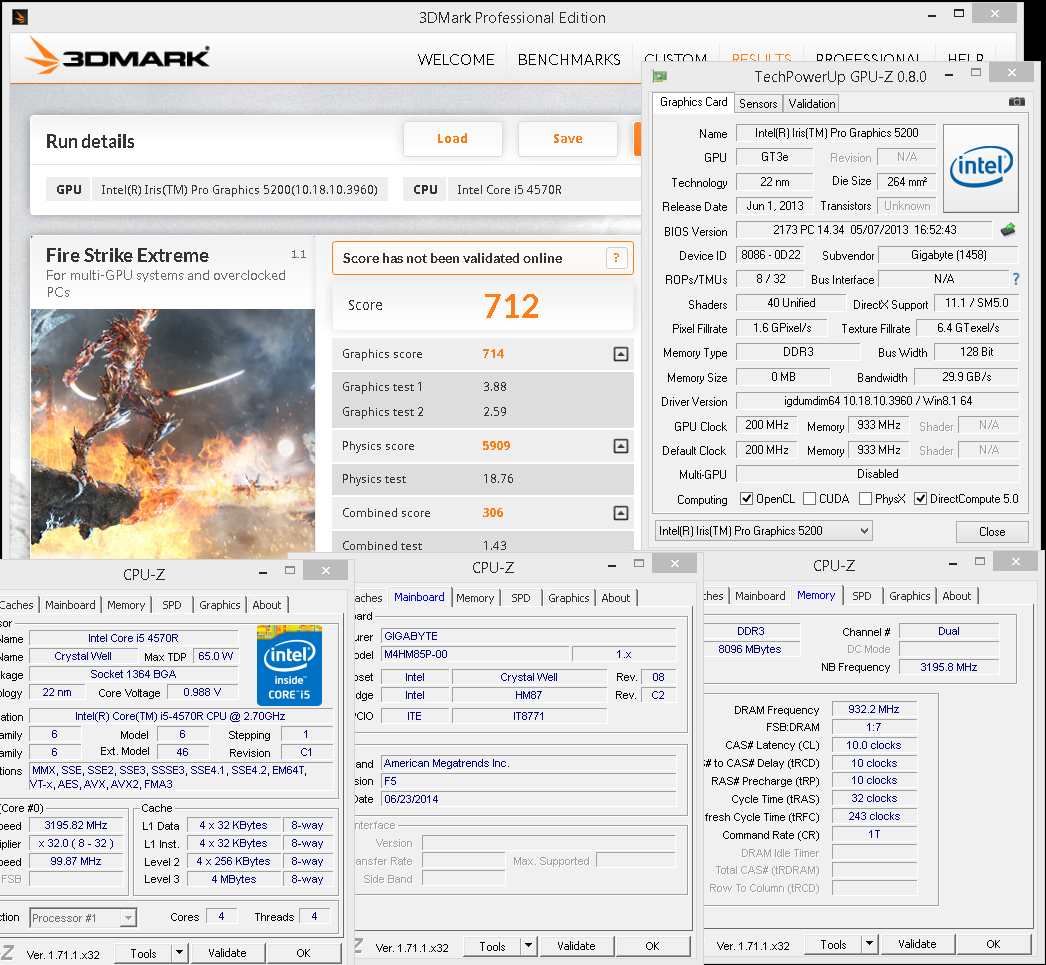Open Caches tab in the CPU-Z CPU window
Screen dimensions: 1046x965
[17, 605]
